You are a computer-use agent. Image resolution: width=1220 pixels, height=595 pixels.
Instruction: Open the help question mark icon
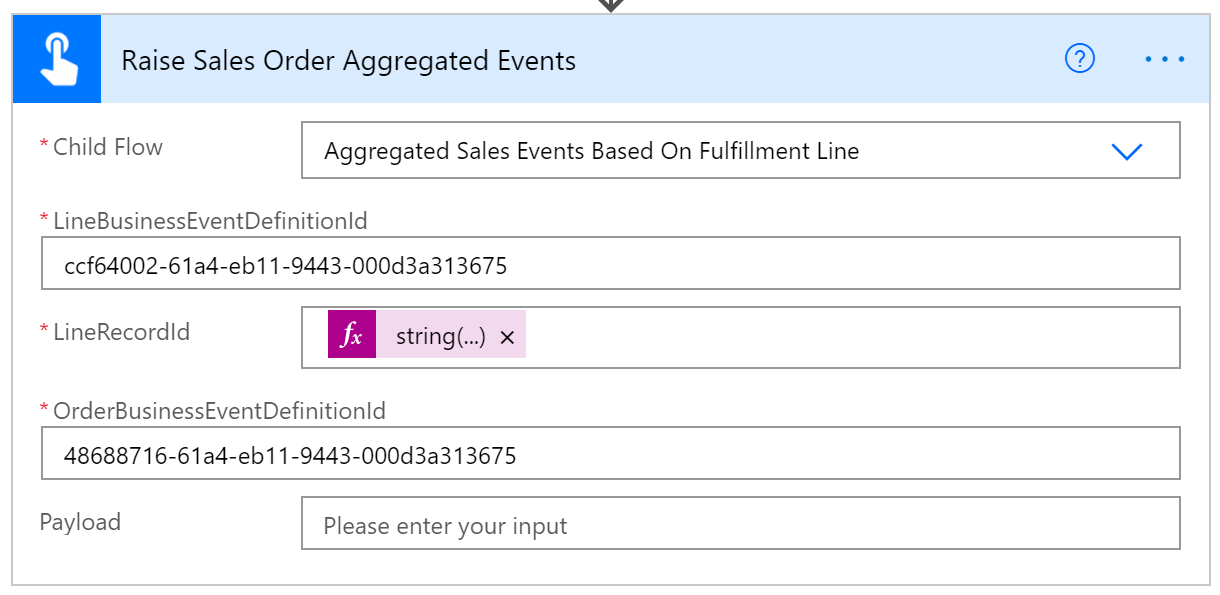pyautogui.click(x=1079, y=60)
